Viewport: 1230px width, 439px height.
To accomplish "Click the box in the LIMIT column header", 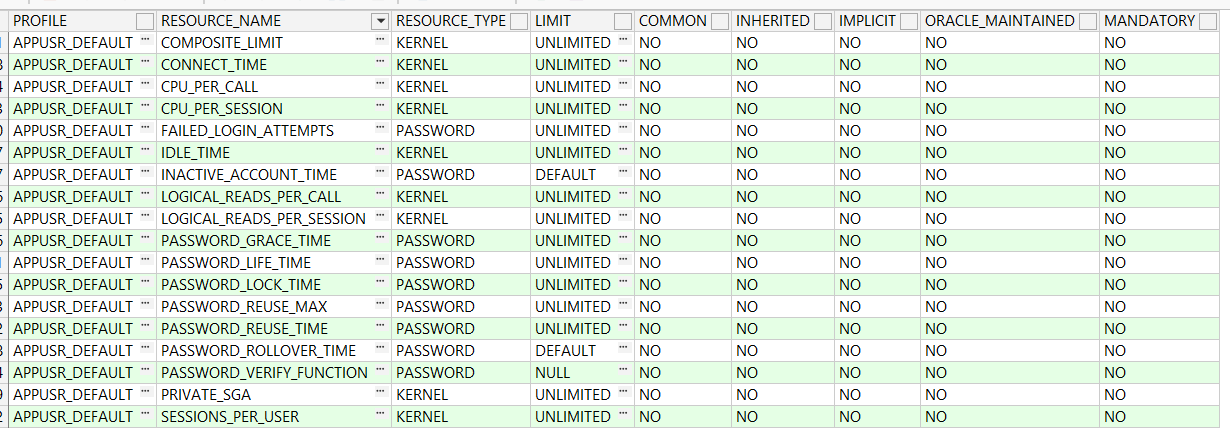I will pos(623,21).
